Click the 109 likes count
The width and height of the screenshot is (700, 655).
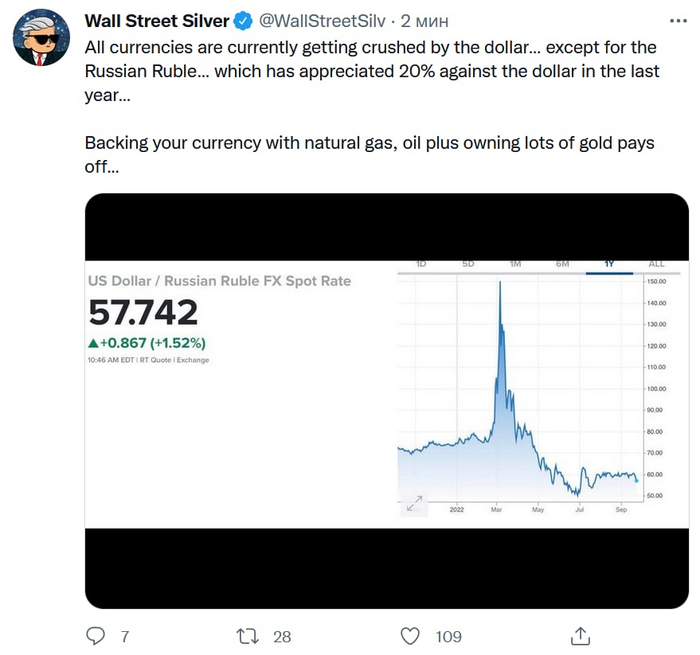[448, 635]
